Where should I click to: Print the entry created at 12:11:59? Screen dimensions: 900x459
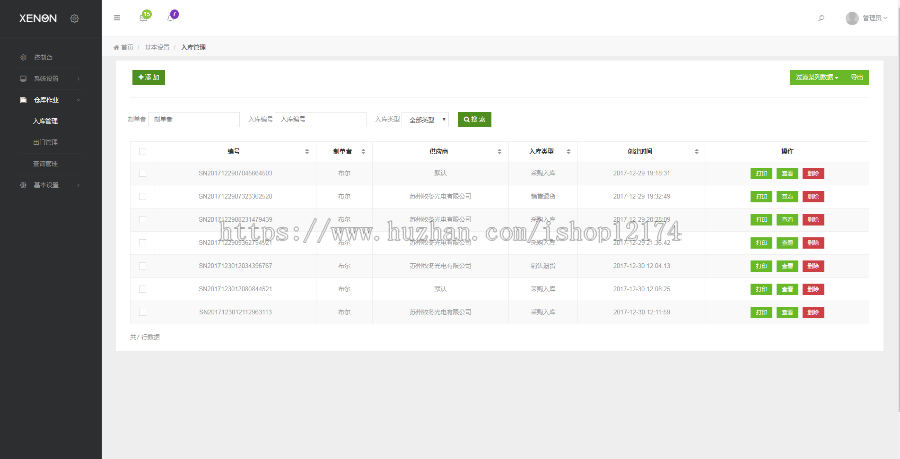click(x=761, y=313)
